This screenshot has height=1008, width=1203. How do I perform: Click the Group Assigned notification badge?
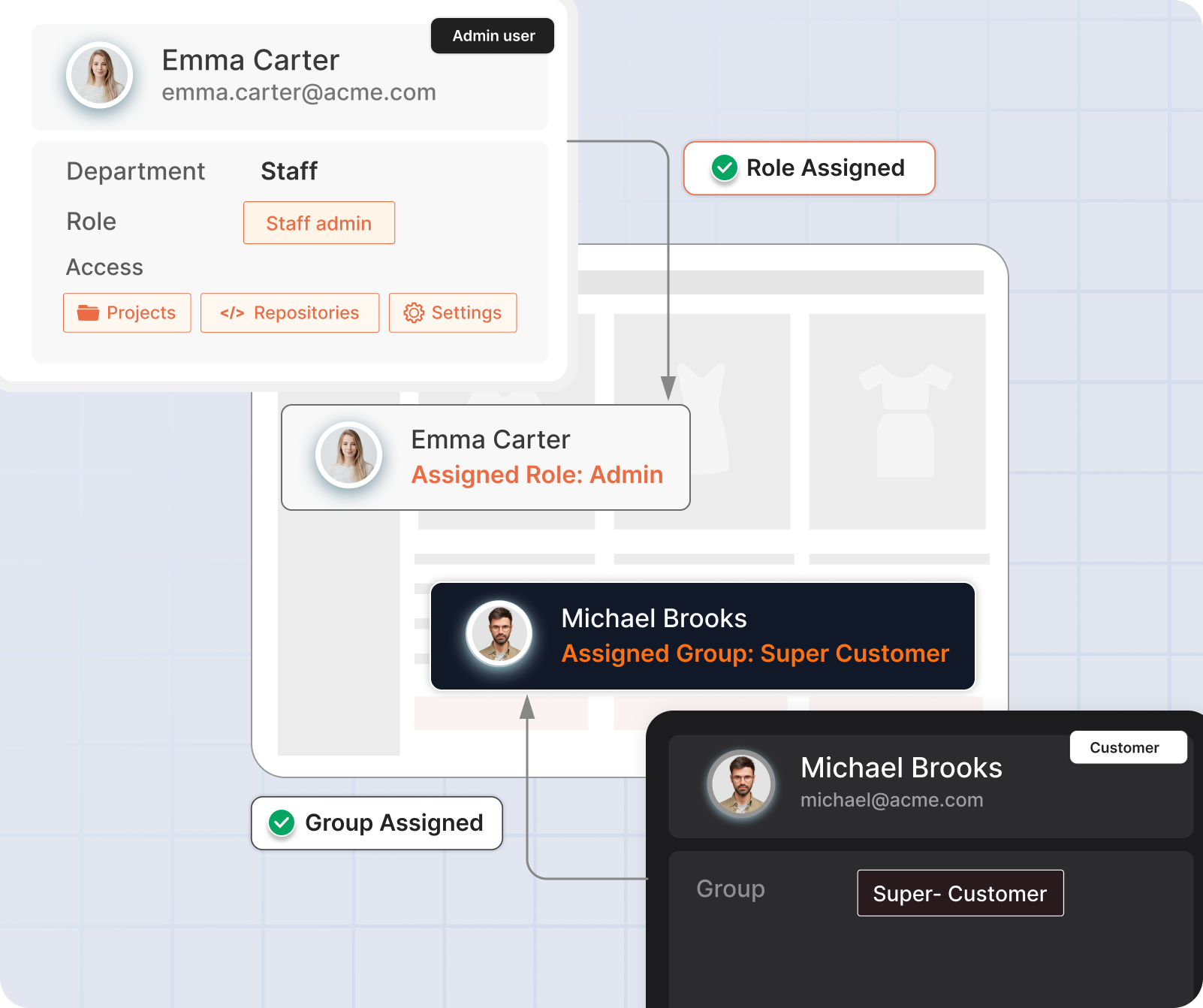[x=377, y=823]
